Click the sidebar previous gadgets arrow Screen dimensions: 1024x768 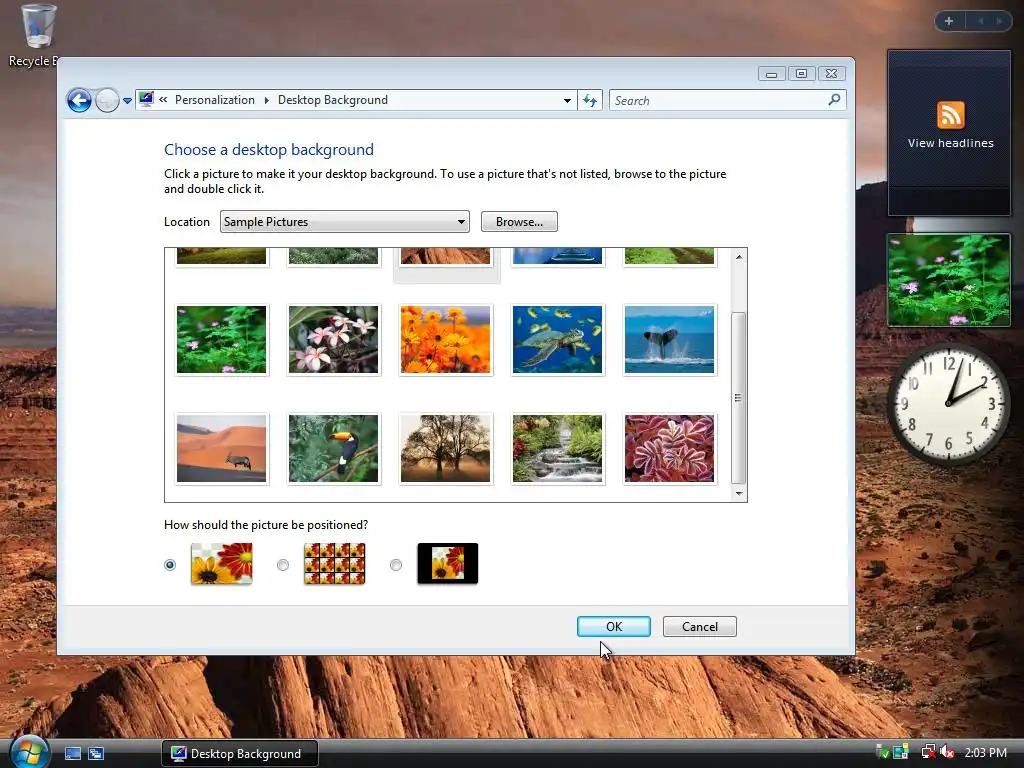click(980, 21)
